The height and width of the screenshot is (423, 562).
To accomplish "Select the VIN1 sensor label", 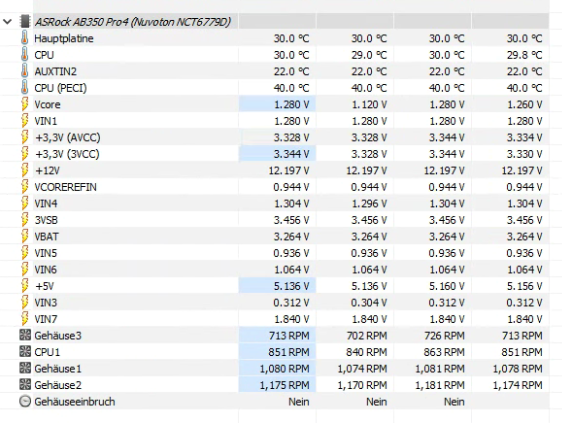I will click(x=46, y=121).
